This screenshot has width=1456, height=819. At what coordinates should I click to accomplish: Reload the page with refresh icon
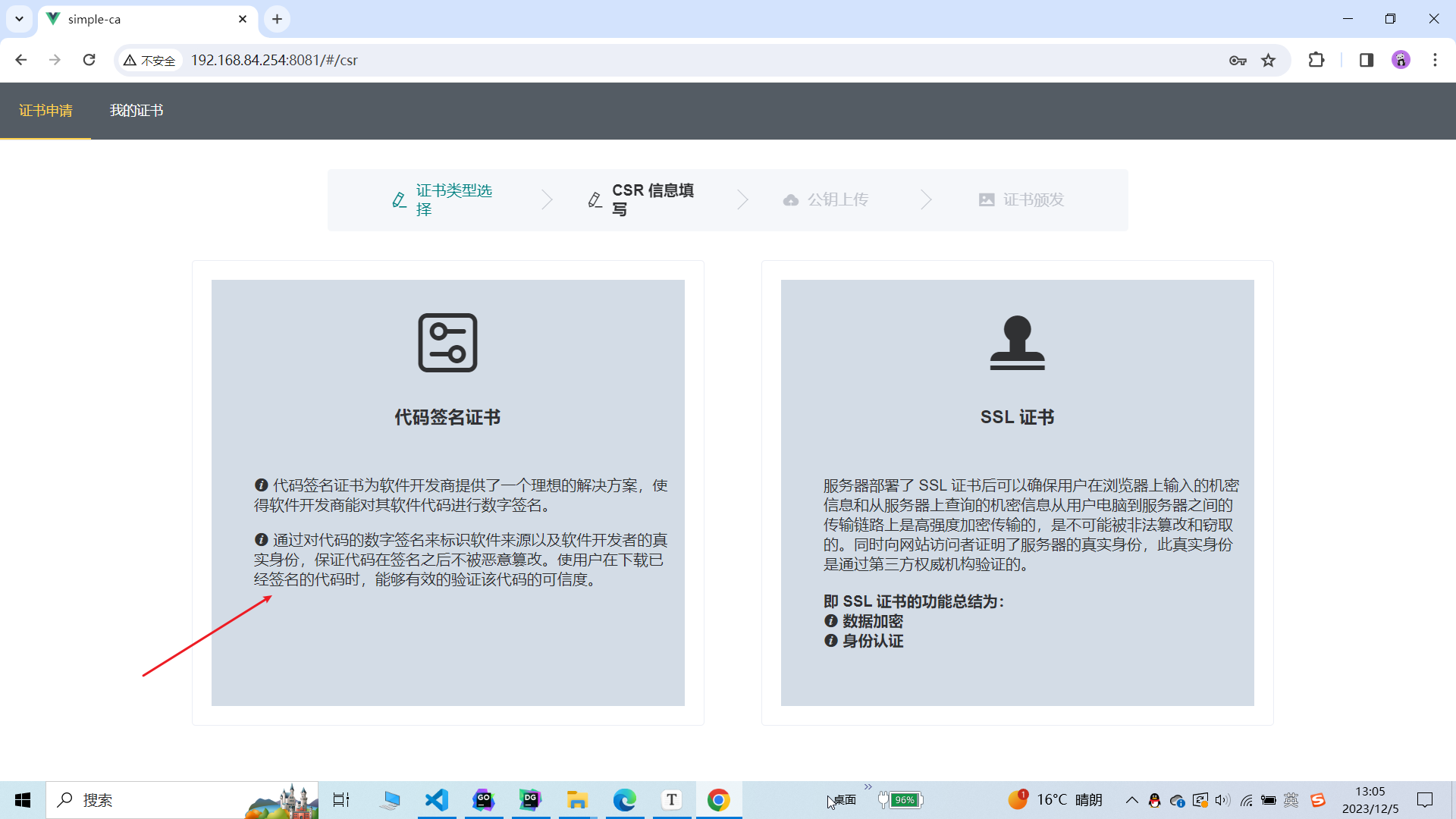[x=89, y=60]
